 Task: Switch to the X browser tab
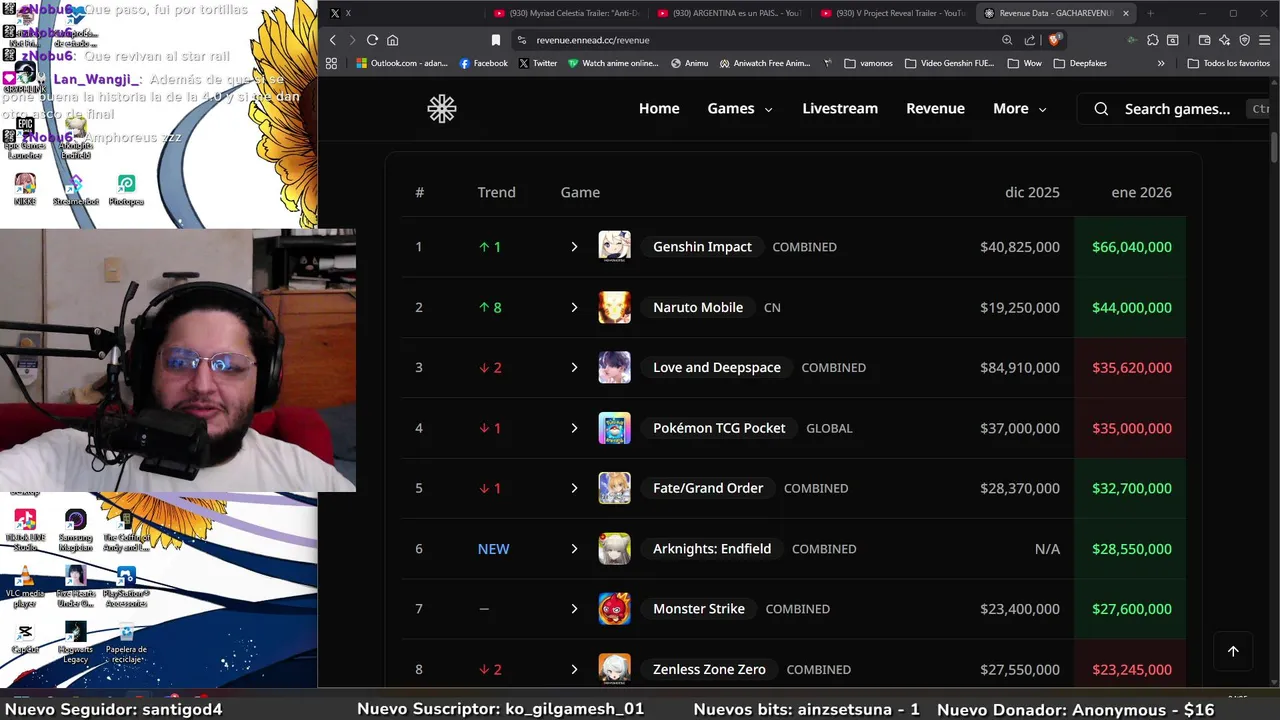click(404, 13)
